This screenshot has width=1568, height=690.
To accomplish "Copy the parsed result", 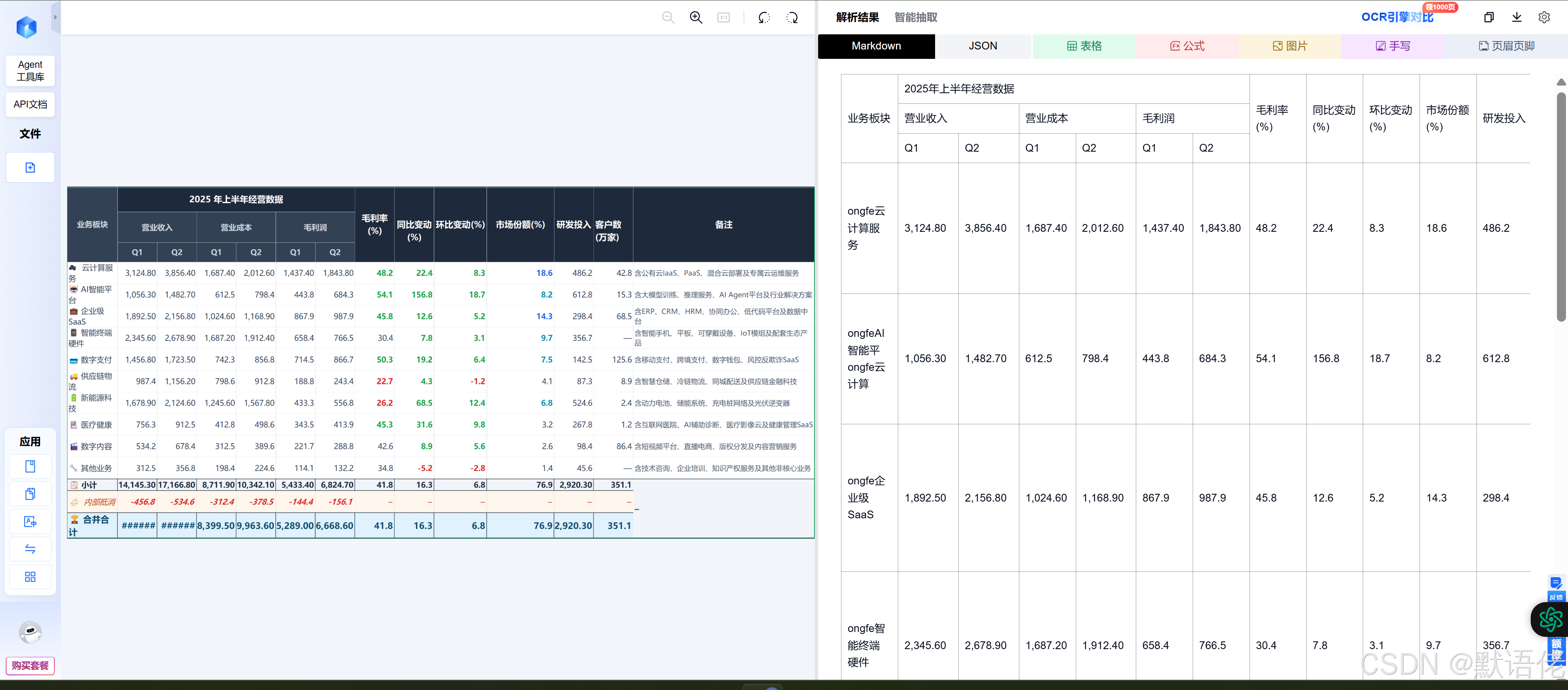I will point(1489,17).
